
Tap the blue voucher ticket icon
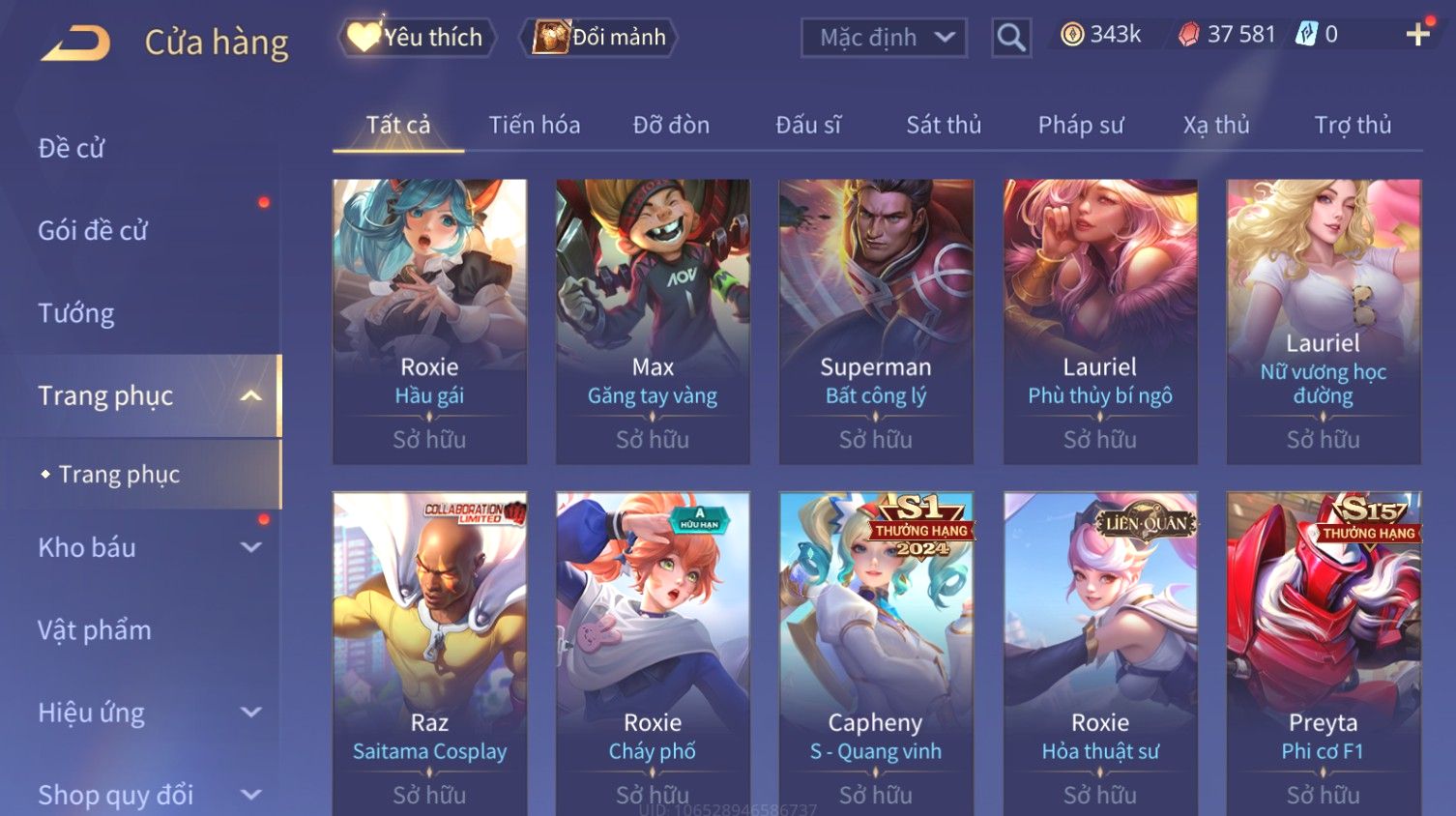1306,35
